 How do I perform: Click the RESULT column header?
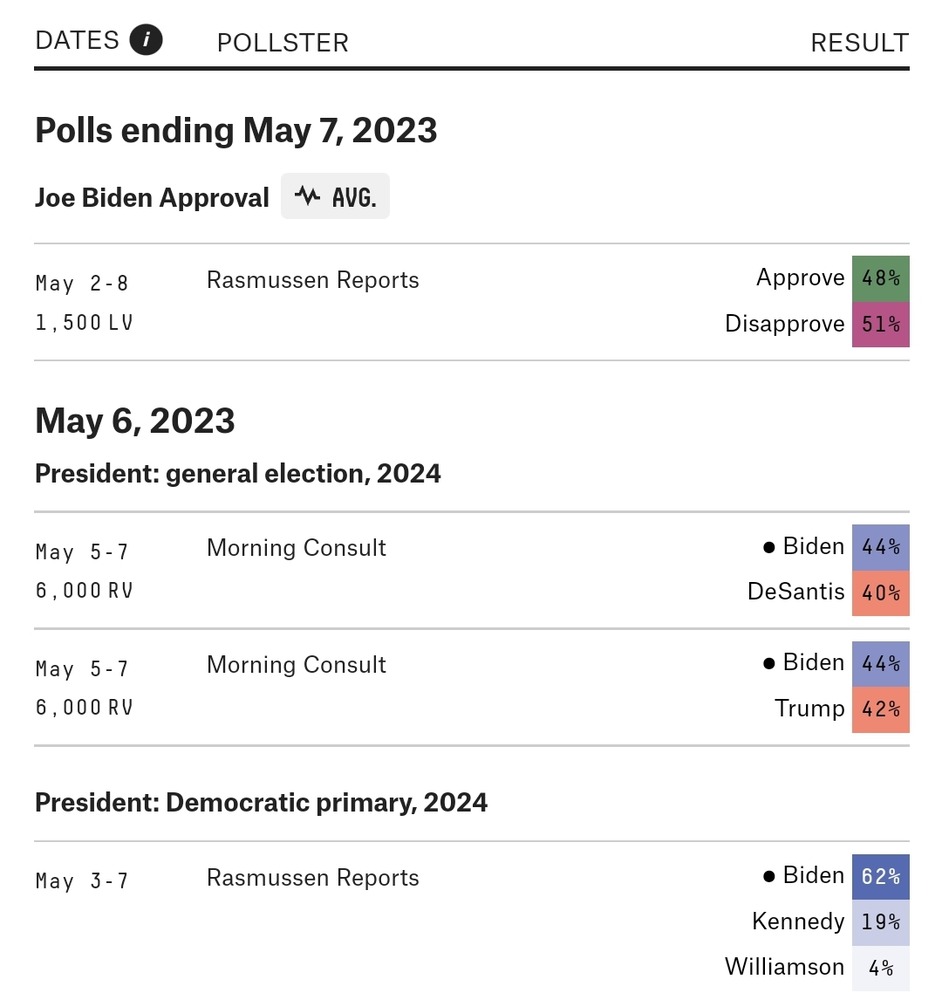(859, 43)
